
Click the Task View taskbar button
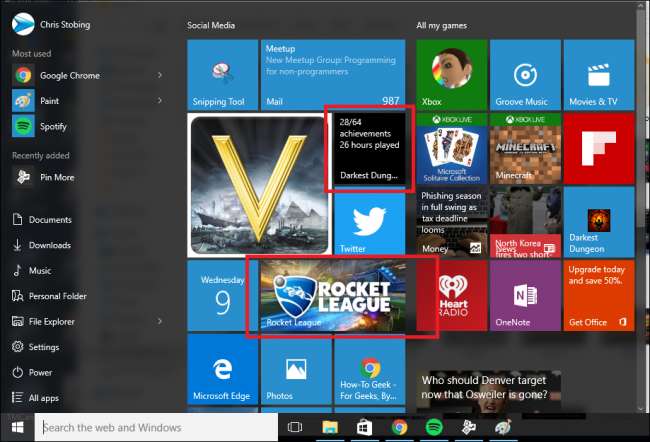tap(295, 427)
